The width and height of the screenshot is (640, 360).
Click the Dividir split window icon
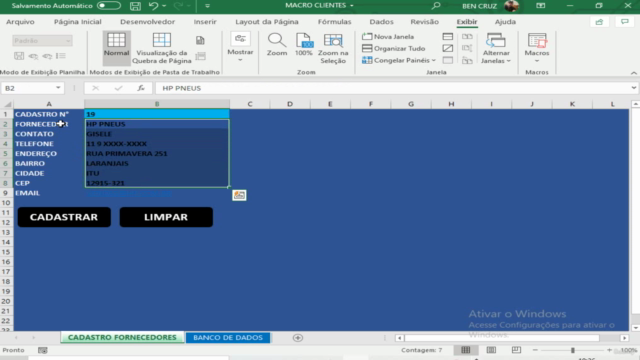448,37
